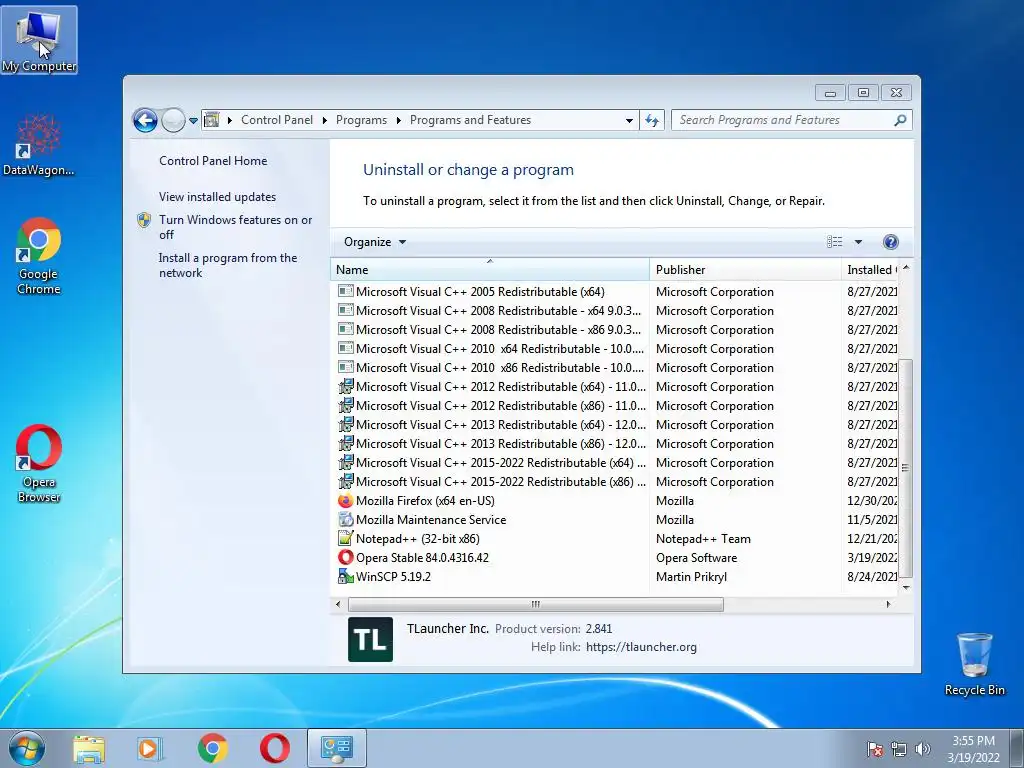Launch Windows Media Player from taskbar

[150, 748]
